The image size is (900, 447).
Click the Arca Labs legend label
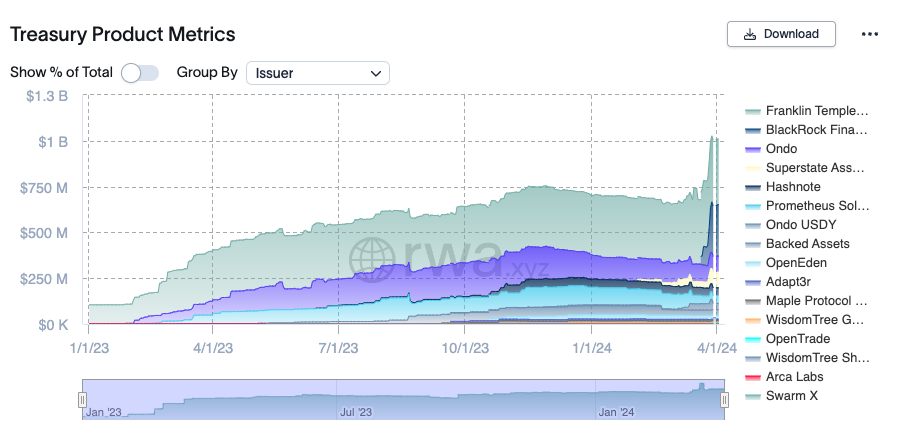coord(794,376)
